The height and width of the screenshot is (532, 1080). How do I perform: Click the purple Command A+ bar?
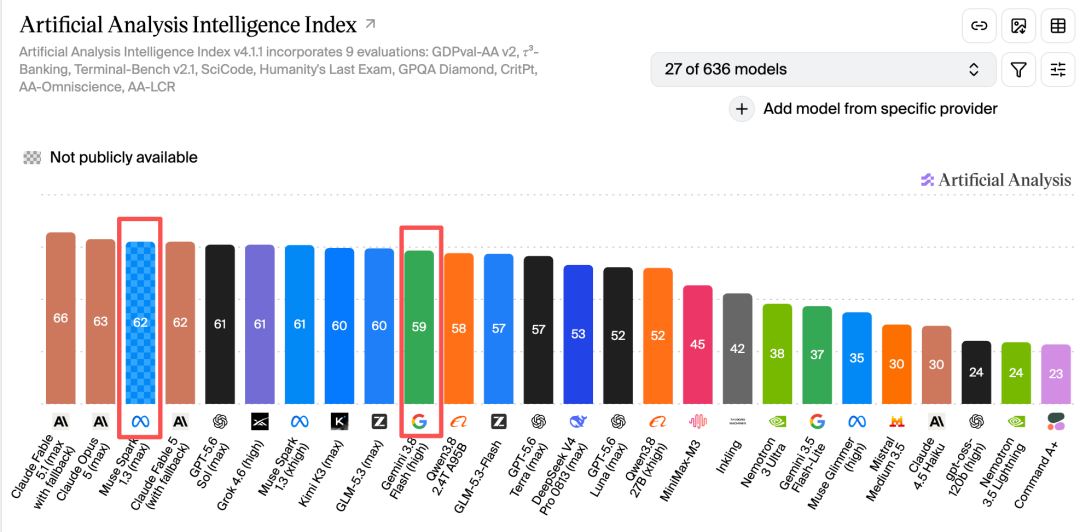click(1056, 374)
